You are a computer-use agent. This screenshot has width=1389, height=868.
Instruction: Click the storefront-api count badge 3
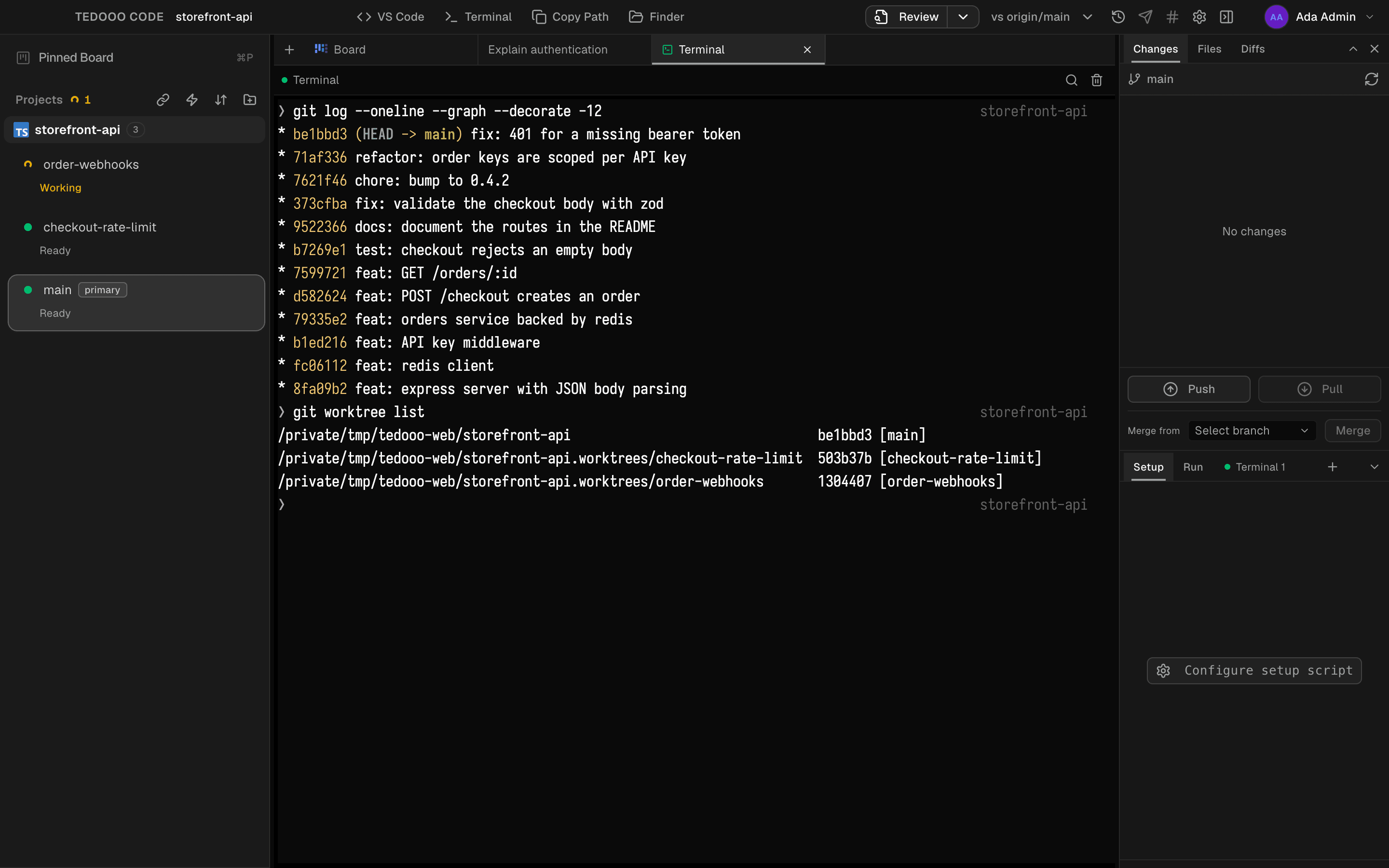click(136, 130)
